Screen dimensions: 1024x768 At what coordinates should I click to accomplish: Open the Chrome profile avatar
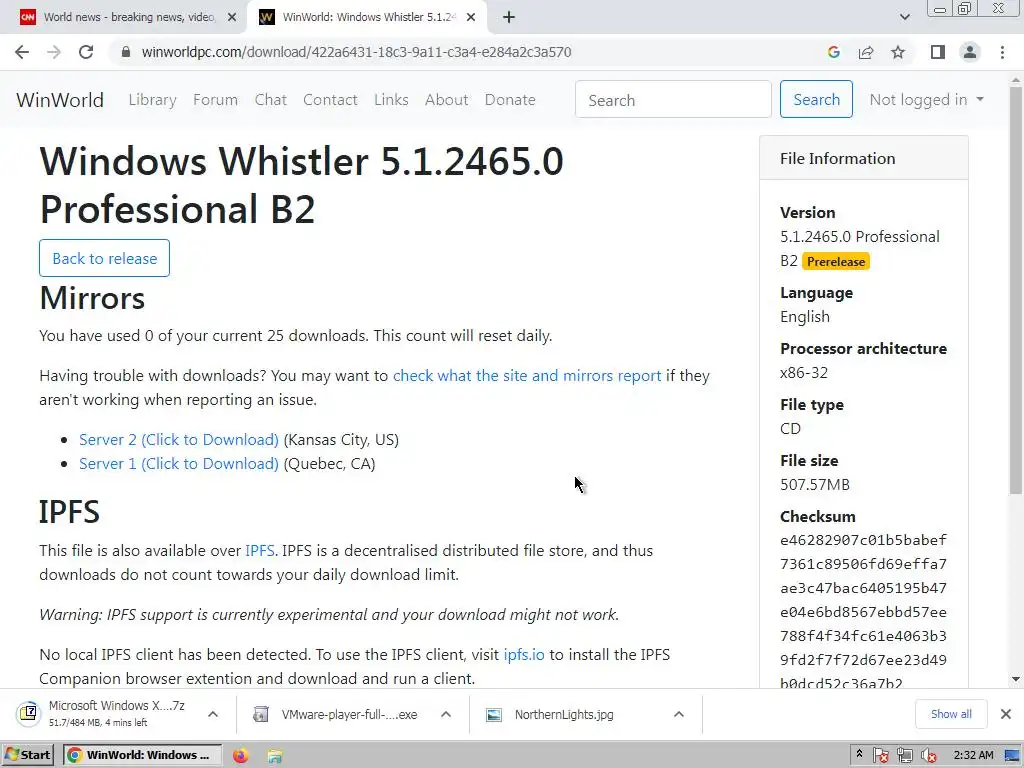(970, 52)
